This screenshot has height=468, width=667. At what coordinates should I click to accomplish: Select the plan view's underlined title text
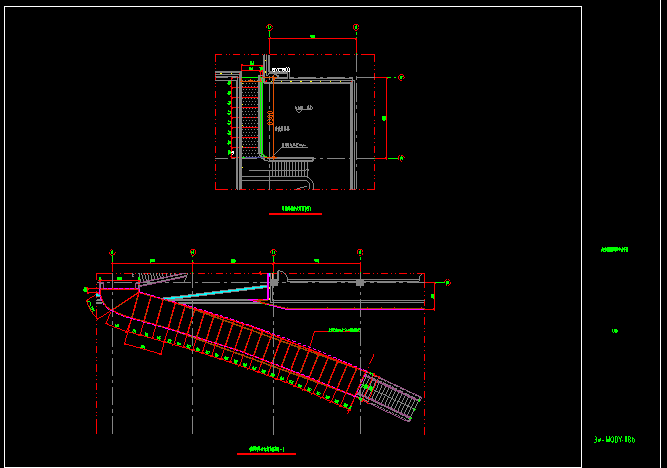[x=296, y=210]
